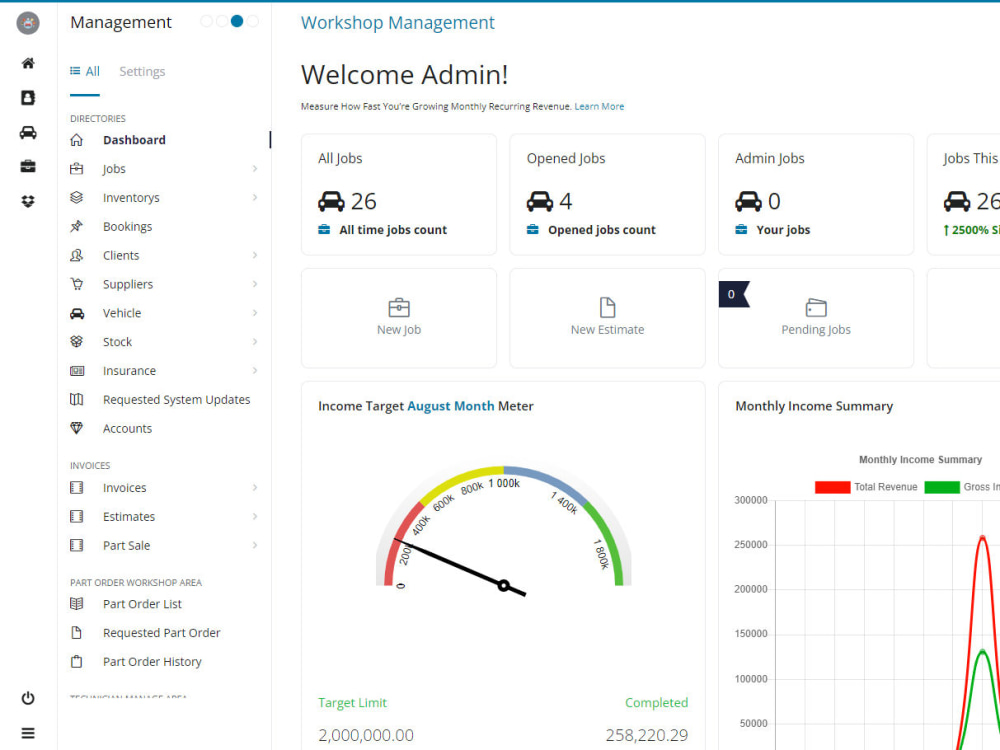Viewport: 1000px width, 750px height.
Task: Toggle the green Gross Income legend swatch
Action: pos(941,487)
